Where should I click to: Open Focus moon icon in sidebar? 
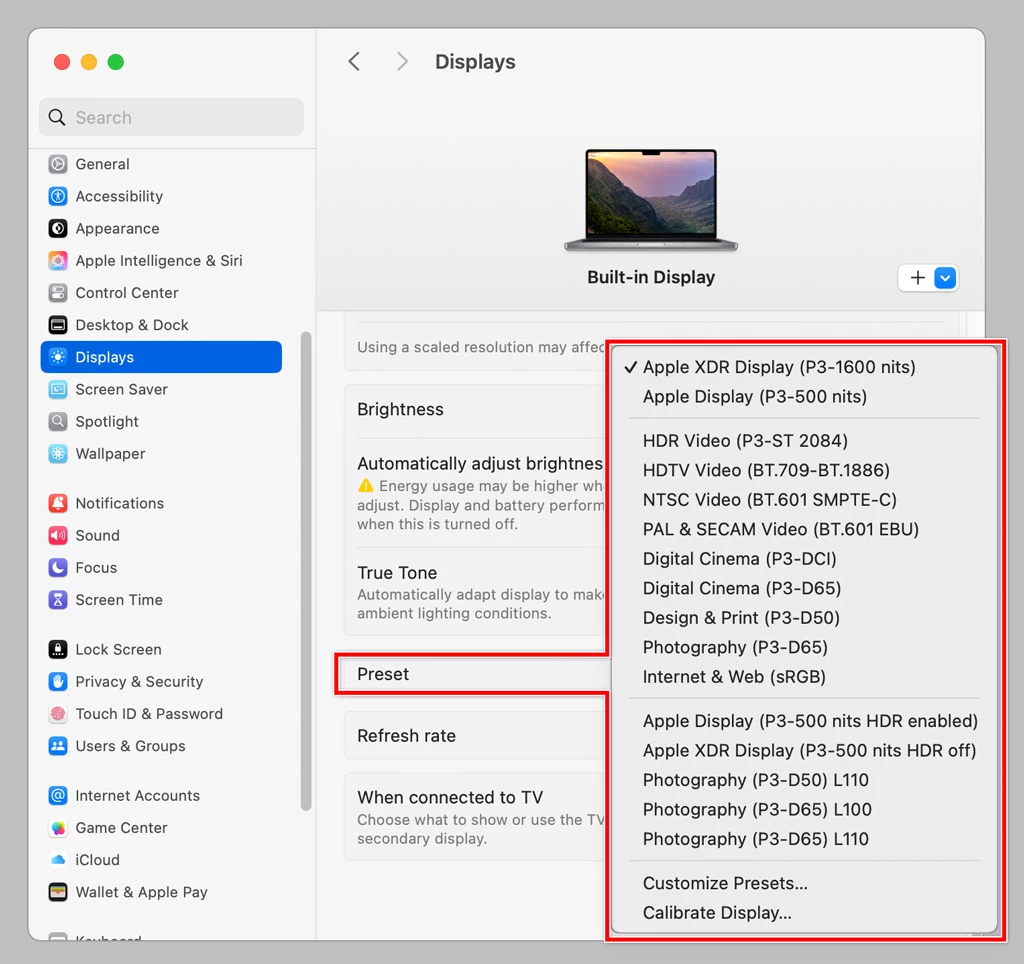[x=58, y=568]
